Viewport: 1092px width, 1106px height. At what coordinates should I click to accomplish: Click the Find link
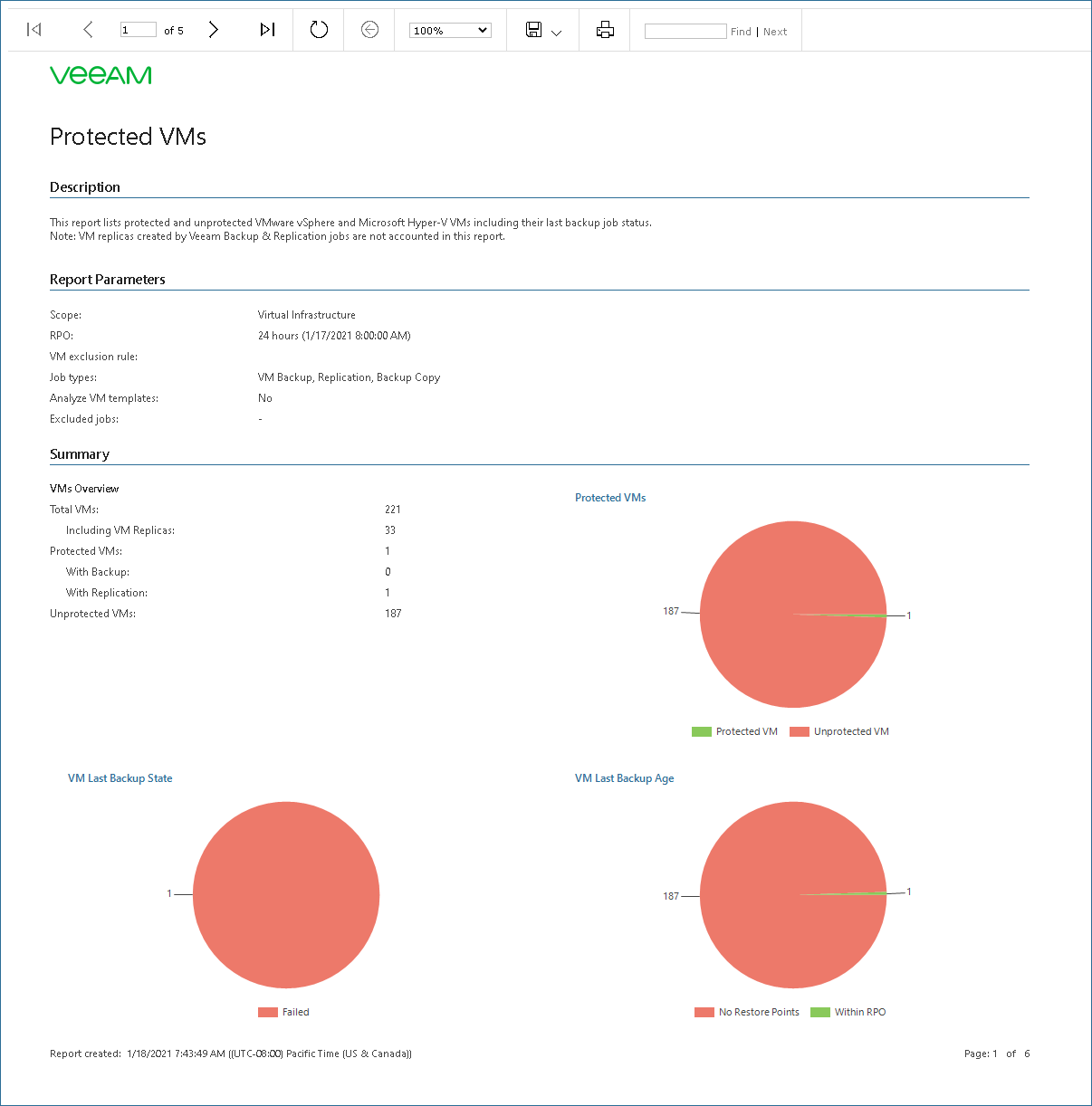(x=741, y=32)
